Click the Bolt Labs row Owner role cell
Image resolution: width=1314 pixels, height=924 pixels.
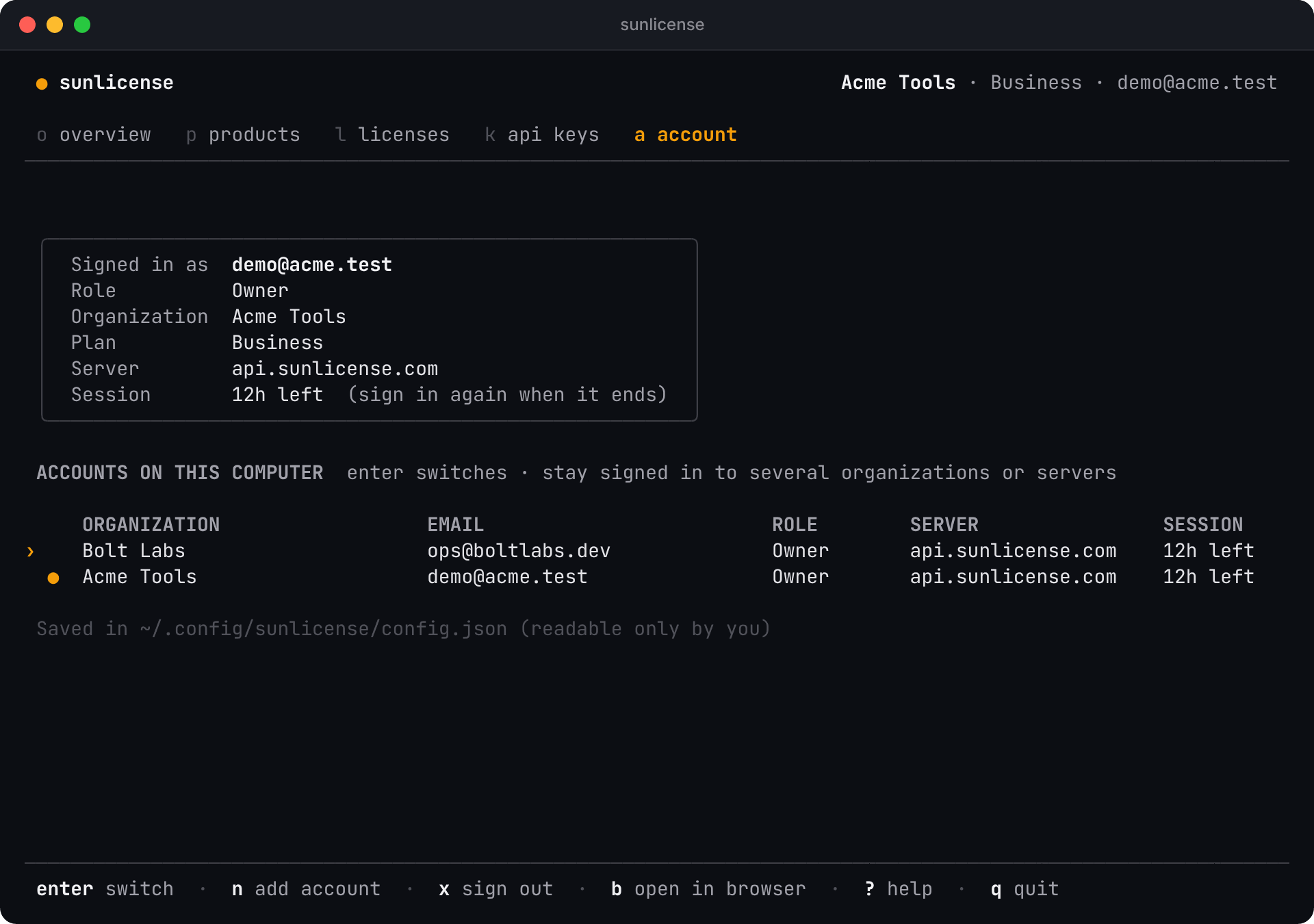click(801, 551)
